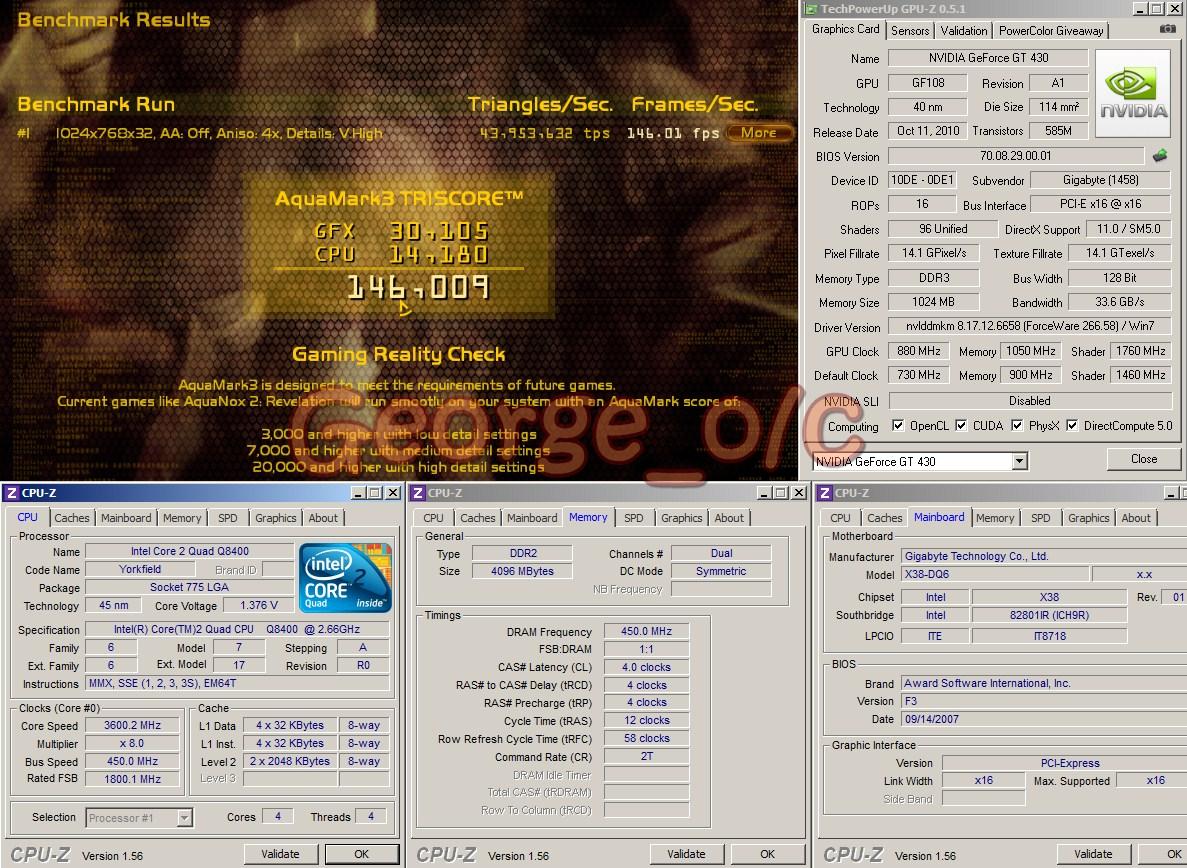The width and height of the screenshot is (1187, 868).
Task: Toggle the DirectCompute 5.0 checkbox
Action: (x=1072, y=425)
